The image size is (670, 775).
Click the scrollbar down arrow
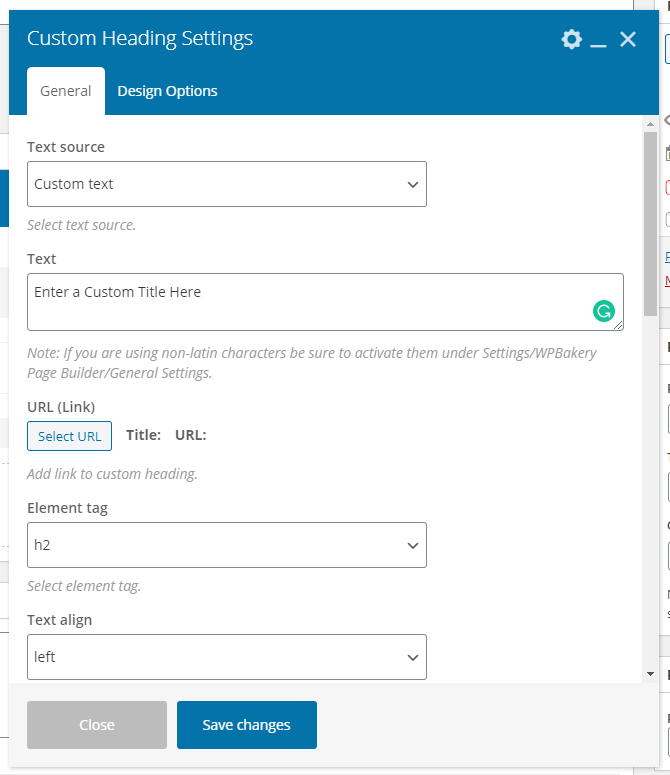[650, 674]
